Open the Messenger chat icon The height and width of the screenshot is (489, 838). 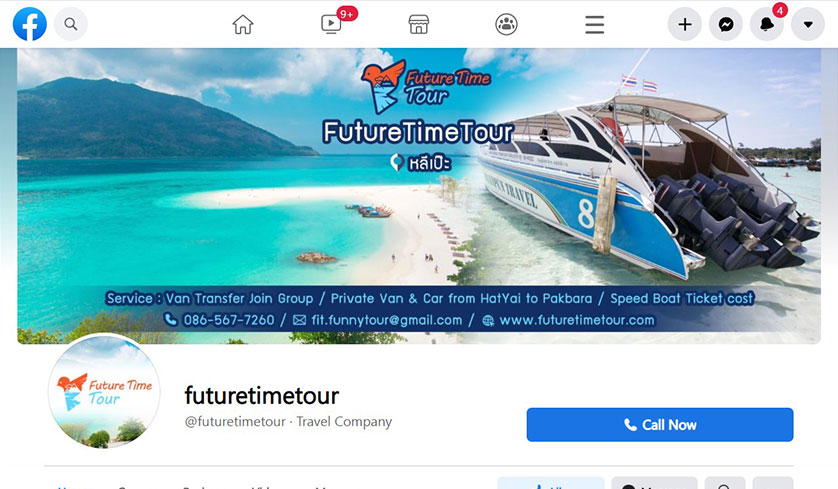pyautogui.click(x=726, y=24)
